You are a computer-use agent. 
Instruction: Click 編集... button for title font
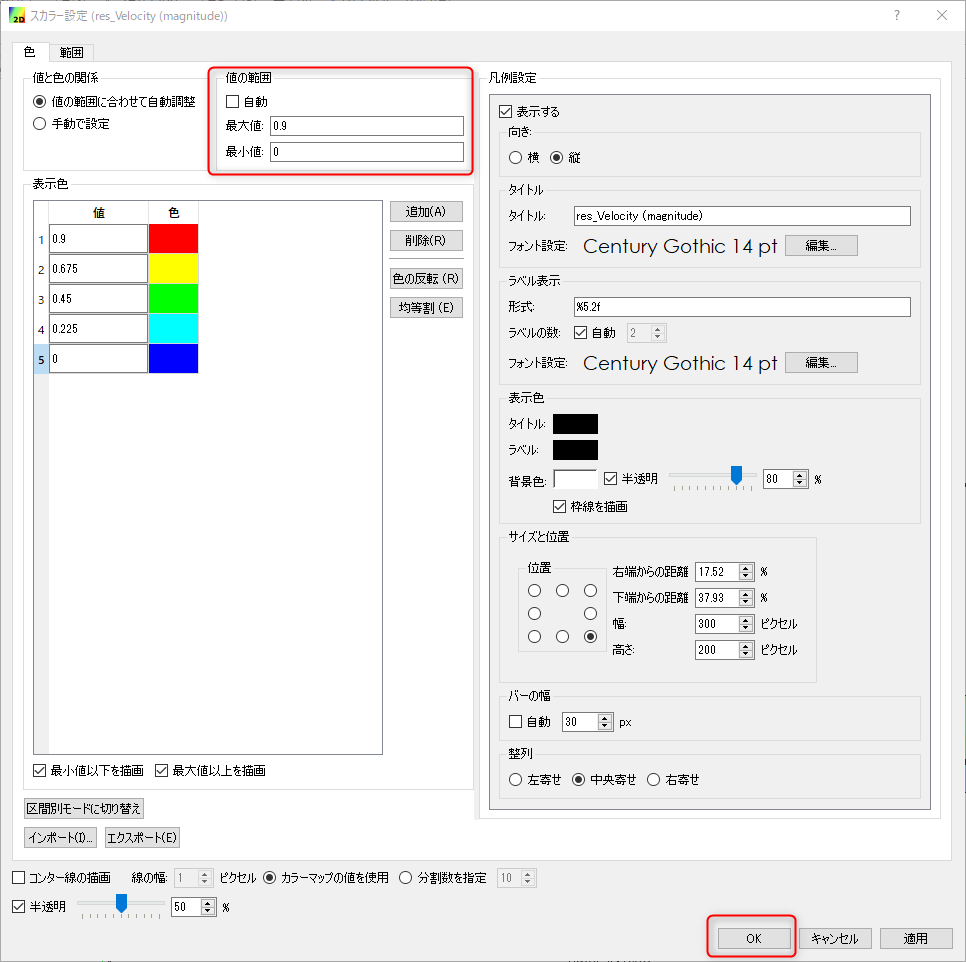pos(821,246)
